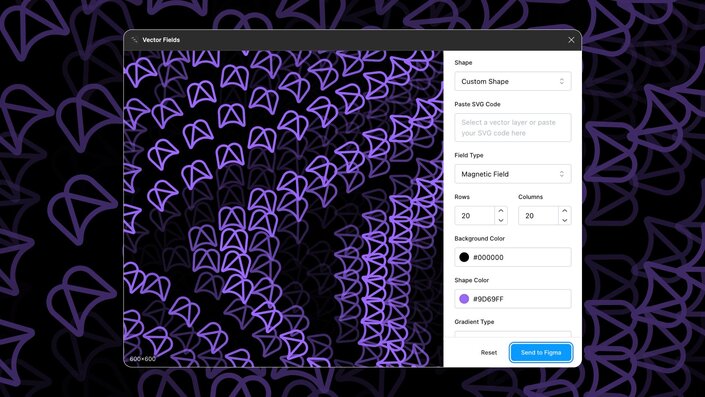
Task: Click the Reset button
Action: 489,352
